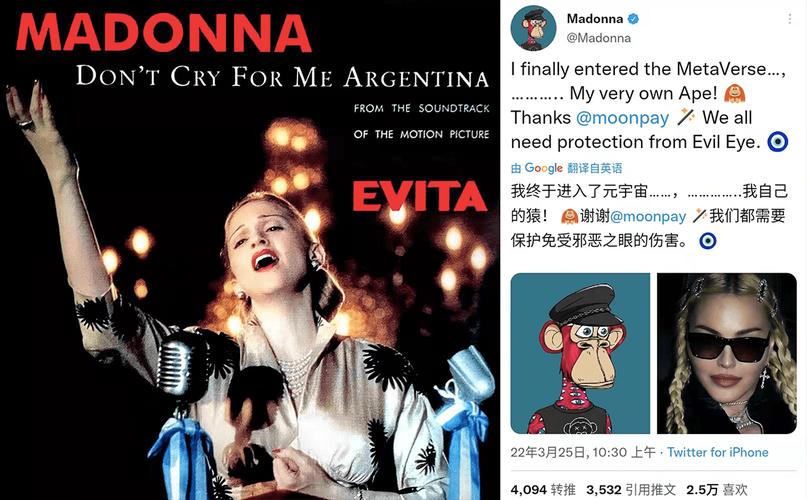The height and width of the screenshot is (500, 807).
Task: View the 3,532 引用推文 quote tweets
Action: point(630,489)
